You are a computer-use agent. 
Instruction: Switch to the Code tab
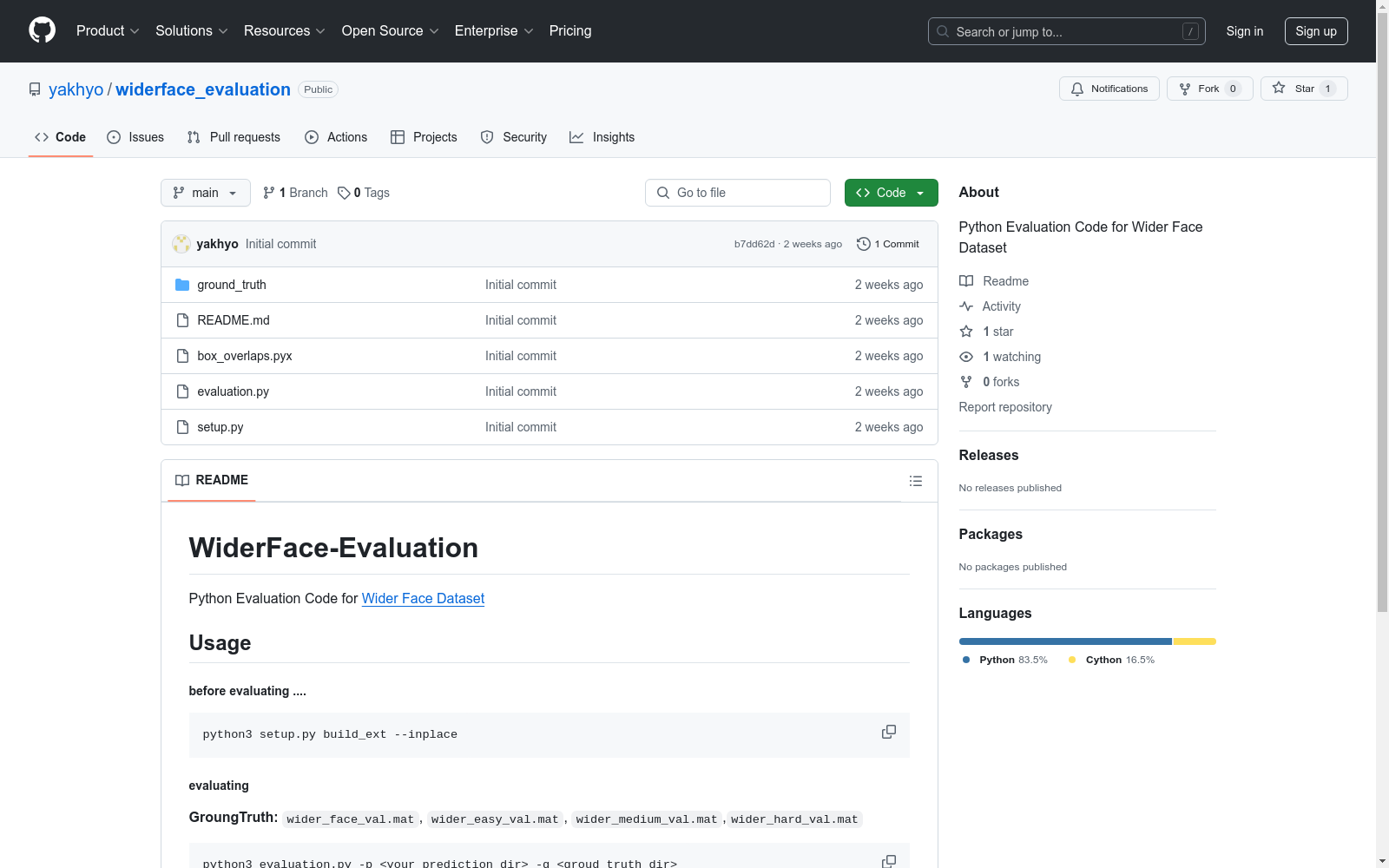(60, 137)
